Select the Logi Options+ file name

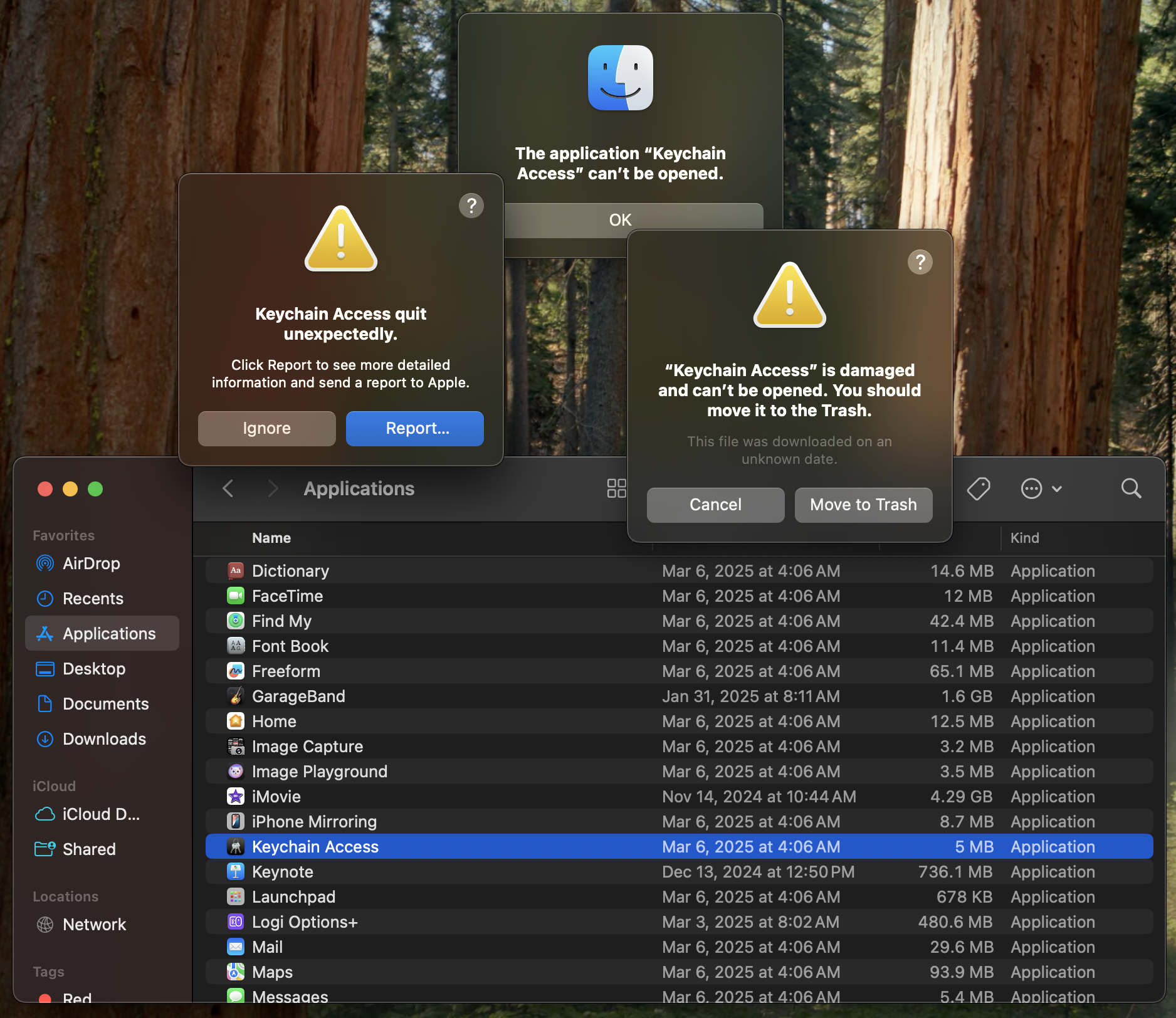coord(305,921)
